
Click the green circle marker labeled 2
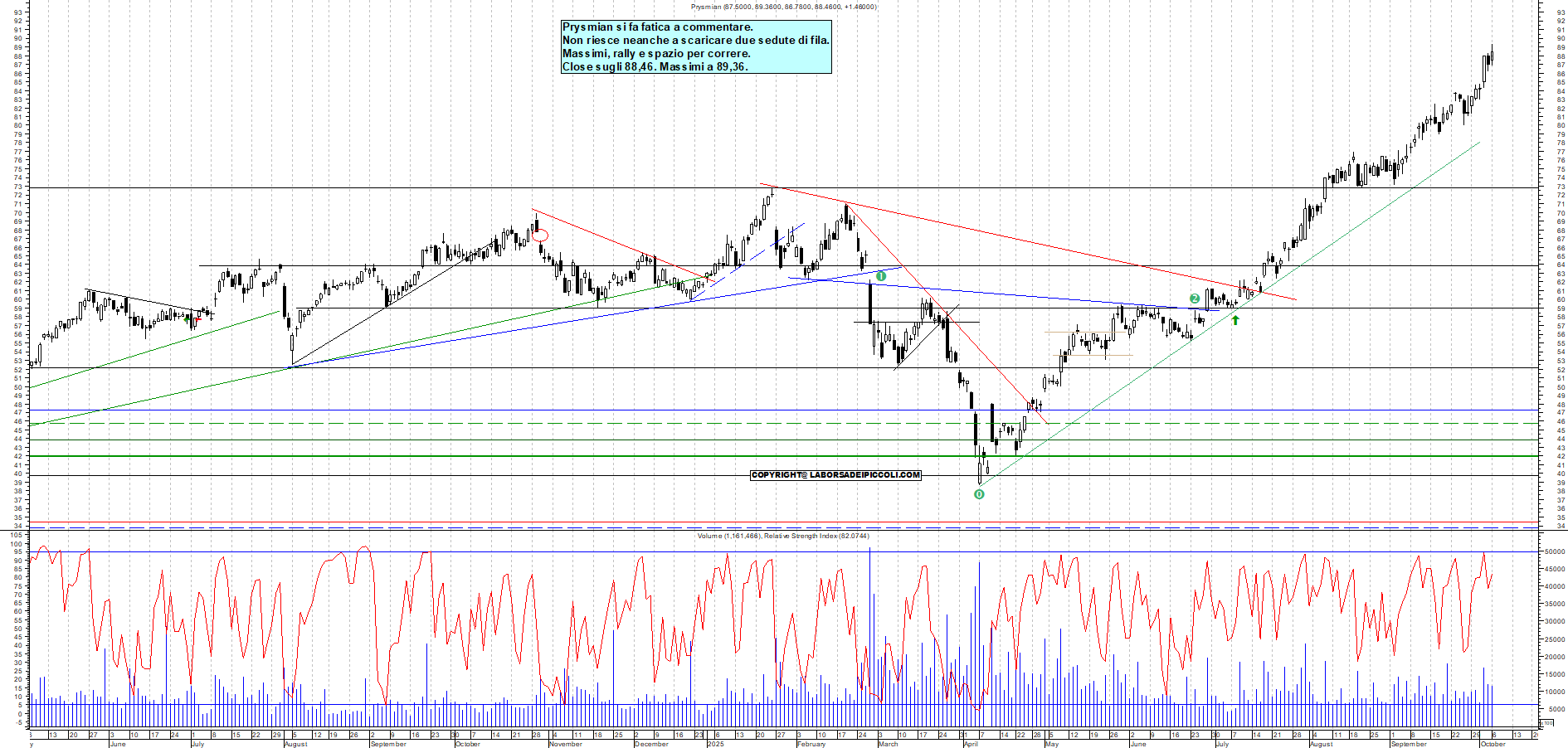(x=1195, y=299)
